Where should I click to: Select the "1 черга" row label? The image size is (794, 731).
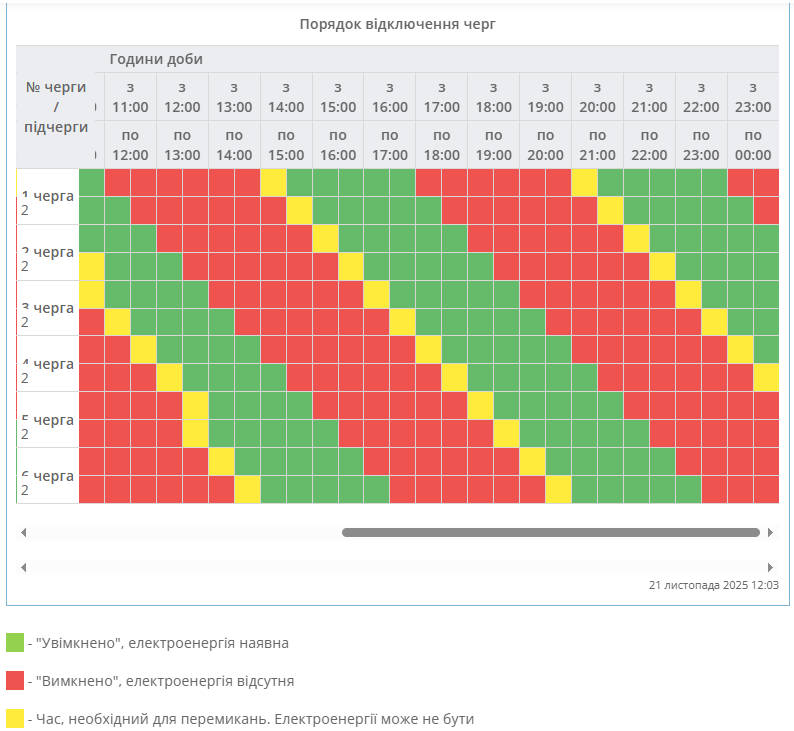coord(51,196)
